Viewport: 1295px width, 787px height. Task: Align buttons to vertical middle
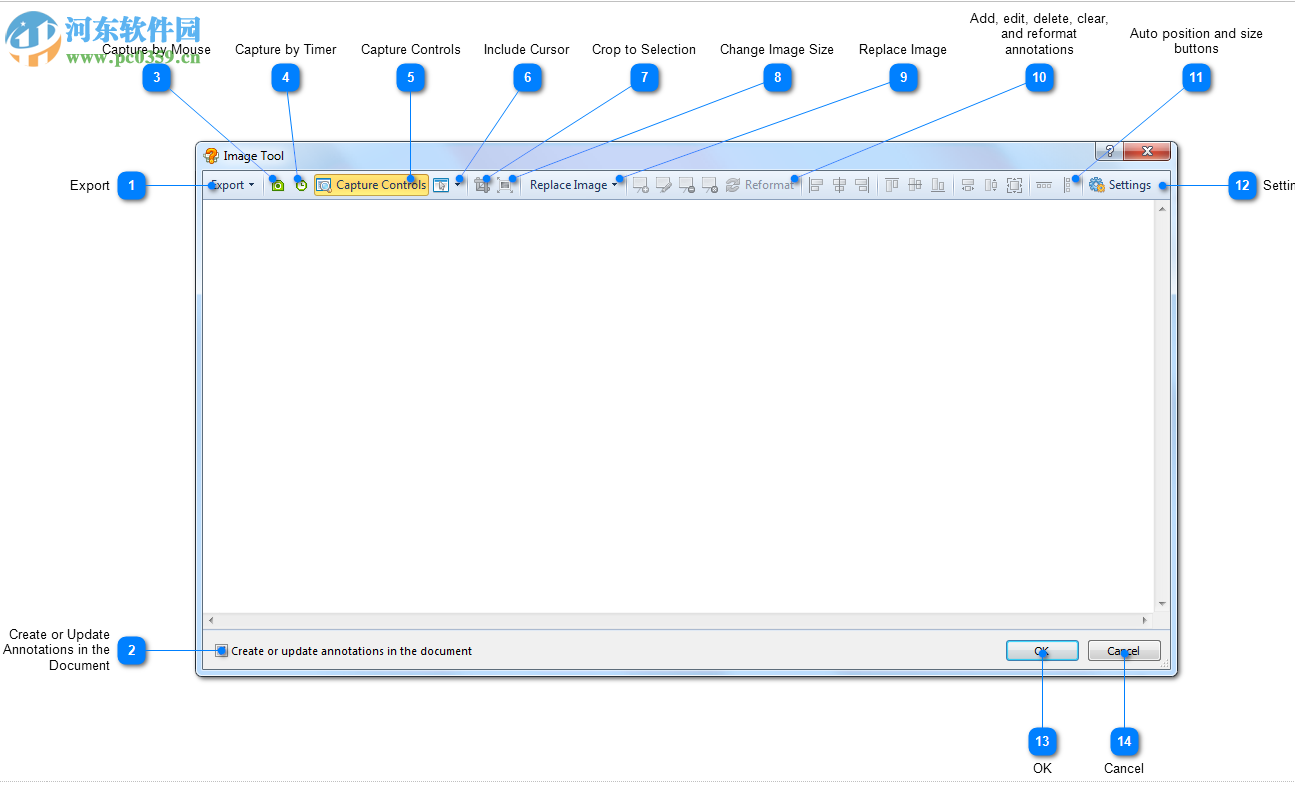pos(915,185)
